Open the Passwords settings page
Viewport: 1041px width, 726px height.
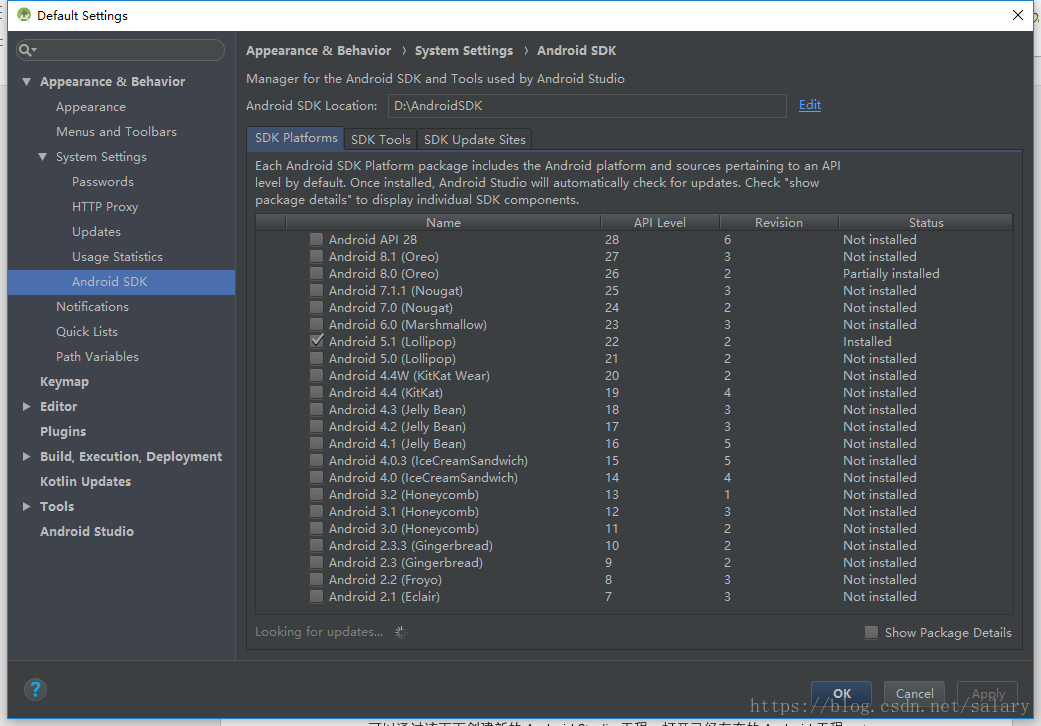pyautogui.click(x=103, y=182)
